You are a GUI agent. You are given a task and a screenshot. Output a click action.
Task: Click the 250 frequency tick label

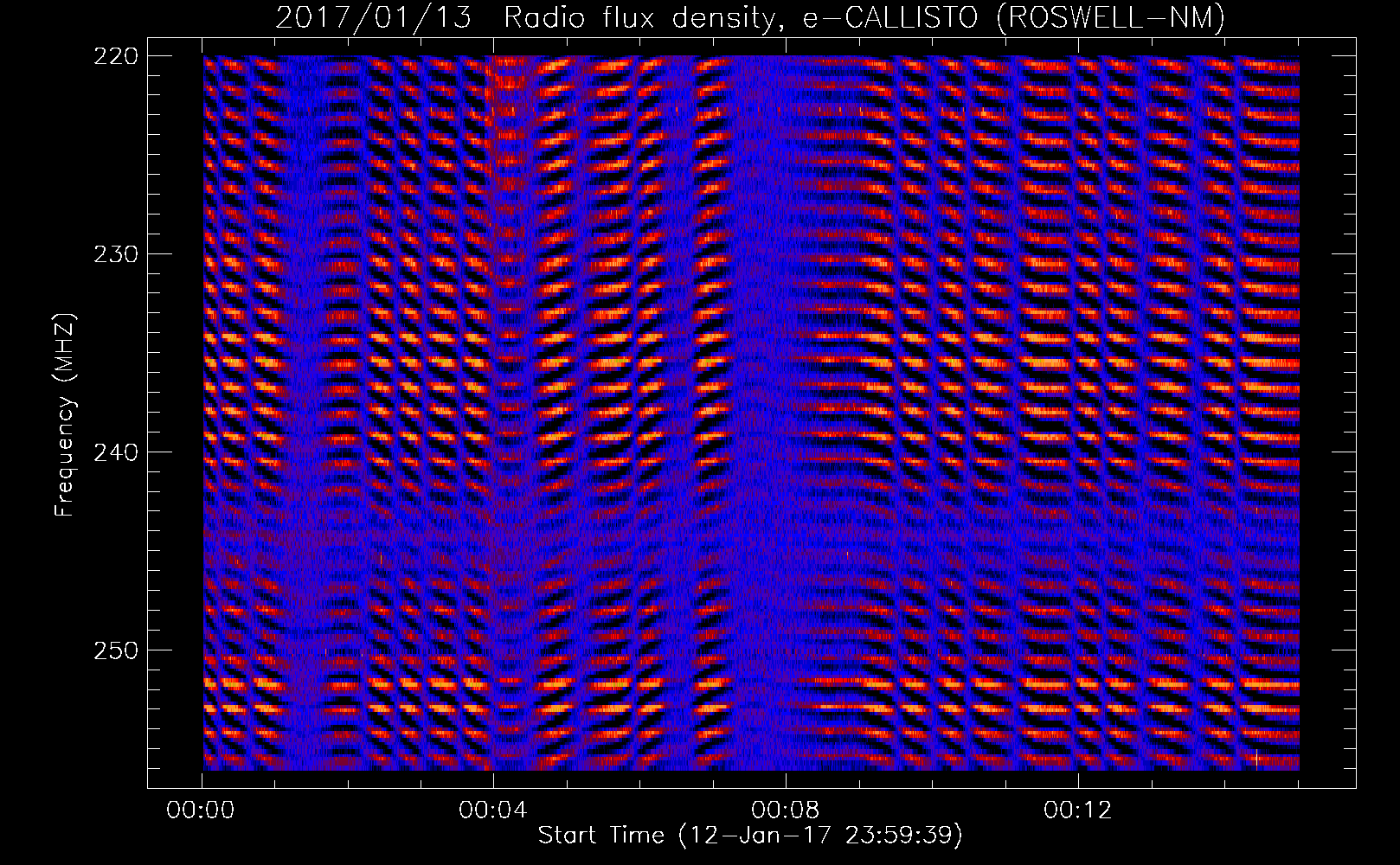(114, 650)
